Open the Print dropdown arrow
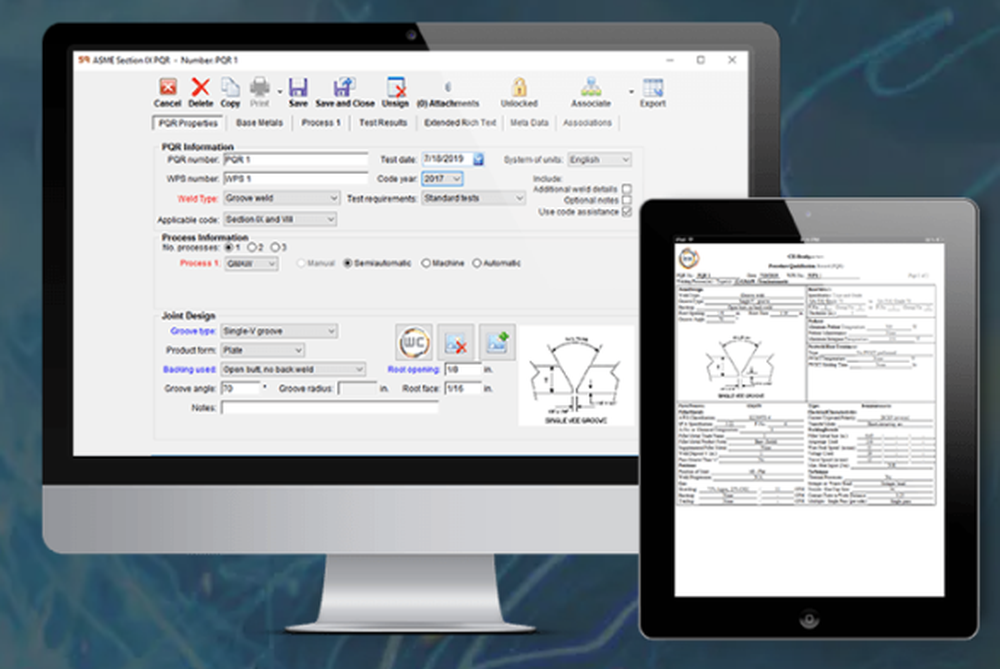This screenshot has height=669, width=1000. 279,91
